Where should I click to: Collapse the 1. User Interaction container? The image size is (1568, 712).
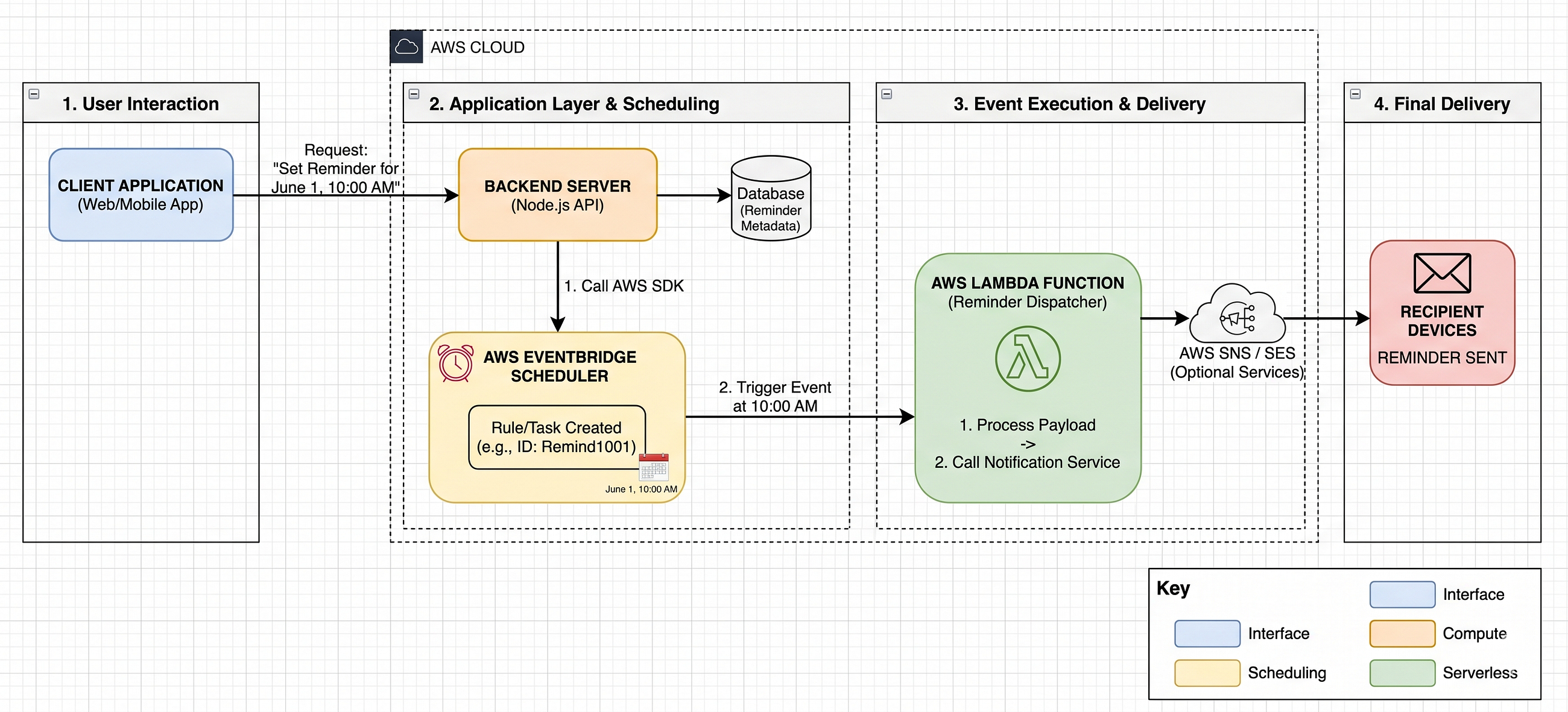34,94
